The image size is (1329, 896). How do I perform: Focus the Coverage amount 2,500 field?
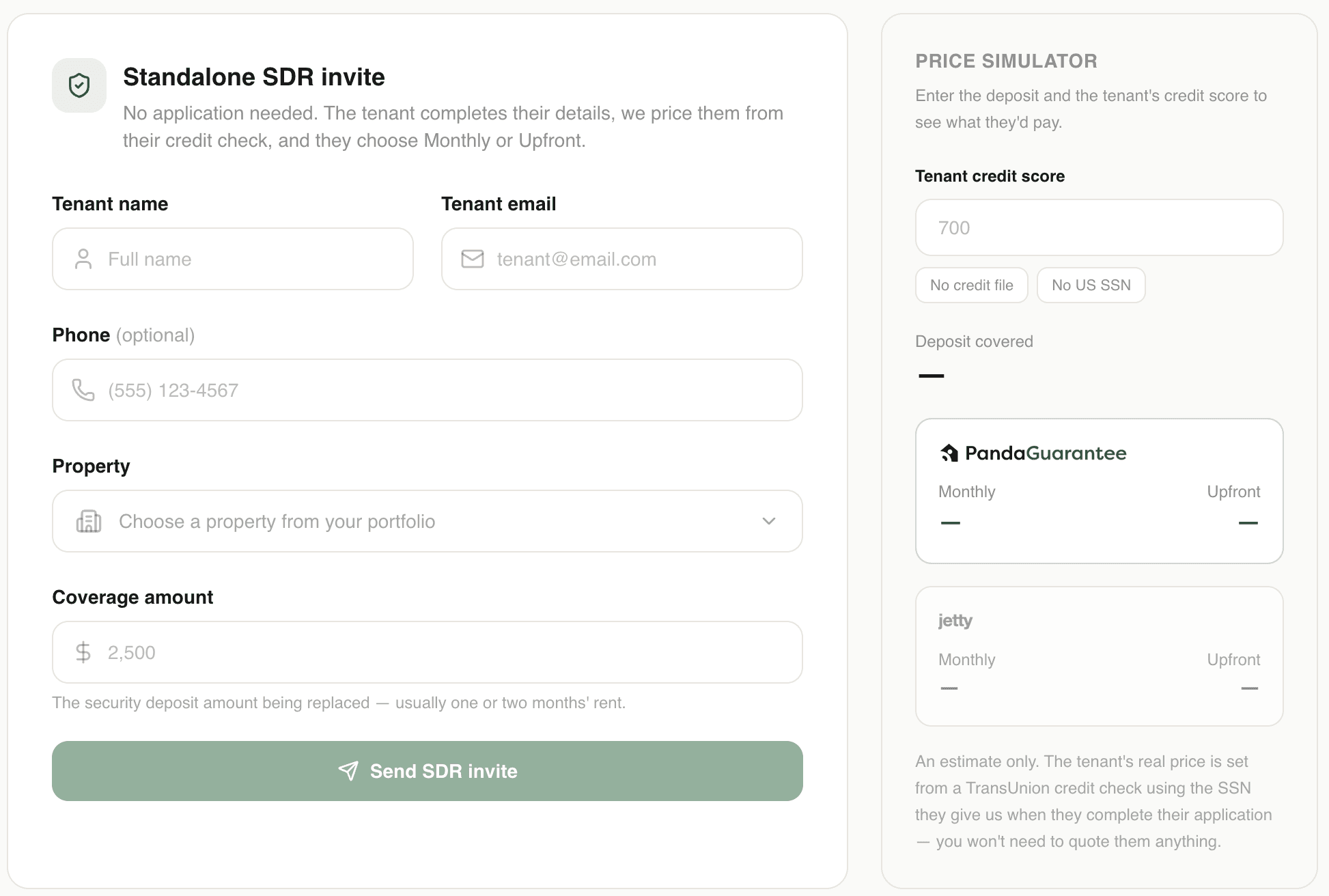[428, 652]
